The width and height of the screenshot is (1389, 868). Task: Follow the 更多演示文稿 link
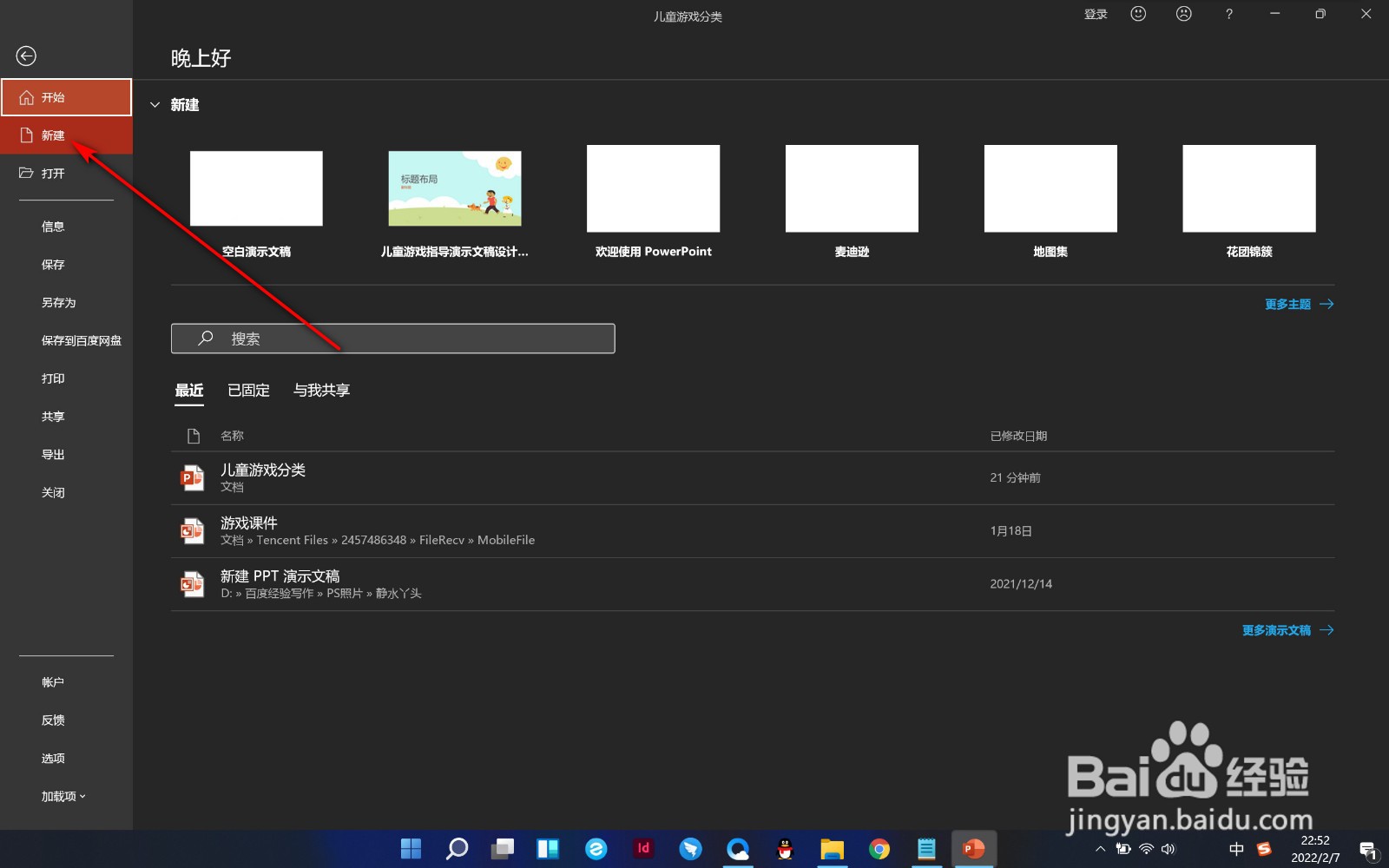[x=1287, y=631]
